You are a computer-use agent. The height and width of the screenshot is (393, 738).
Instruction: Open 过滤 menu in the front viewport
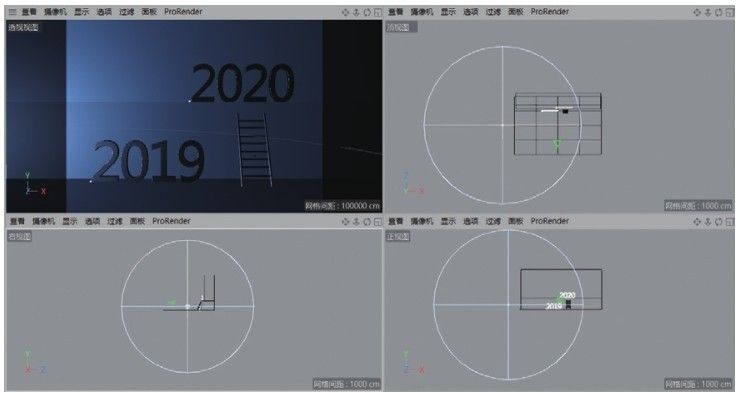coord(493,221)
